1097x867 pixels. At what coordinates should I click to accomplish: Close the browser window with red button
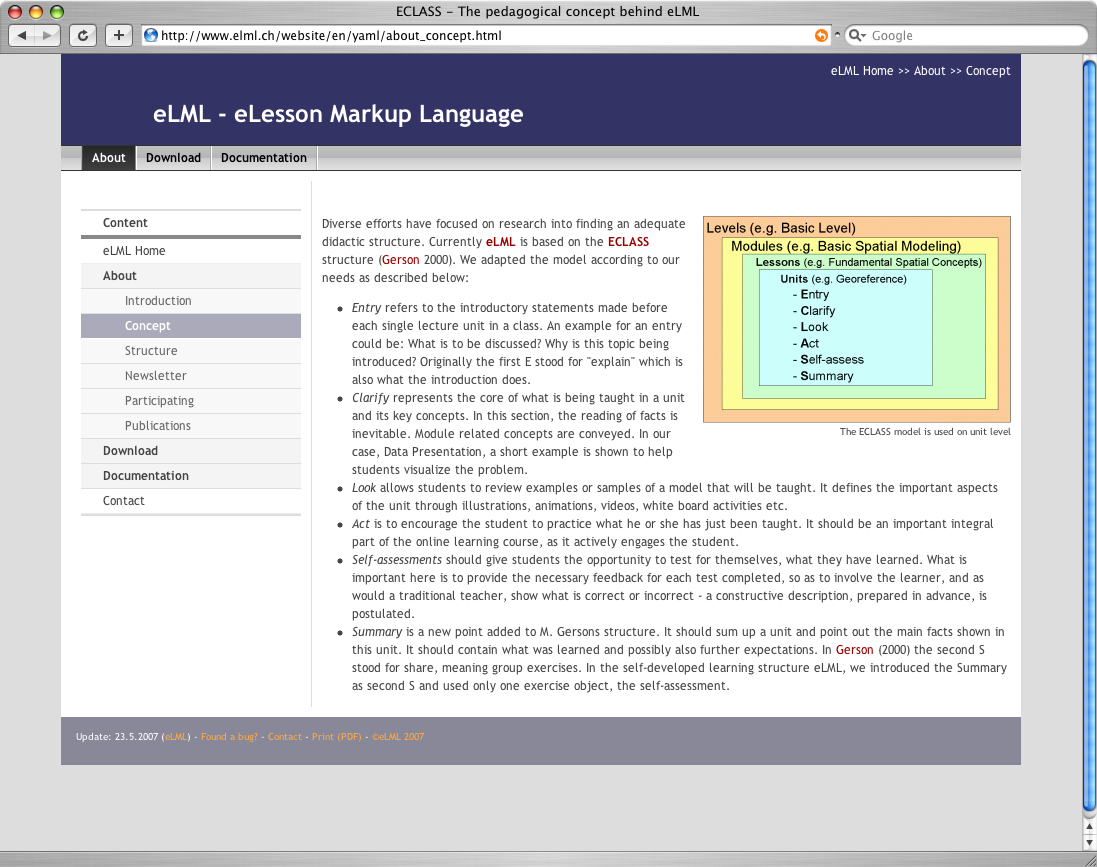(x=15, y=12)
